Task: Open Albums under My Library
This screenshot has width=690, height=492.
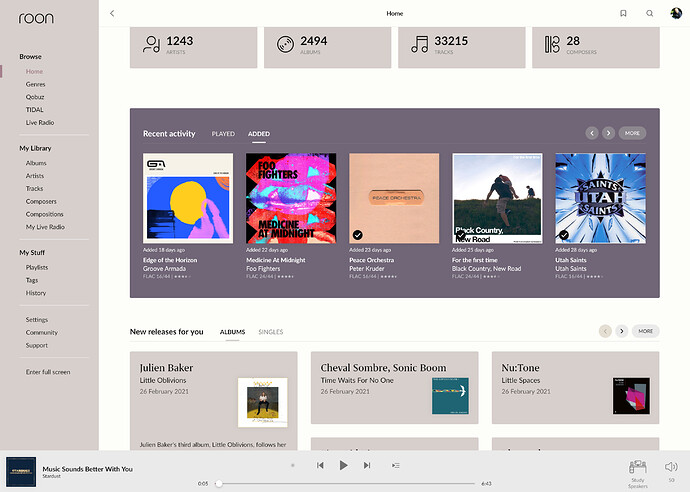Action: tap(36, 163)
